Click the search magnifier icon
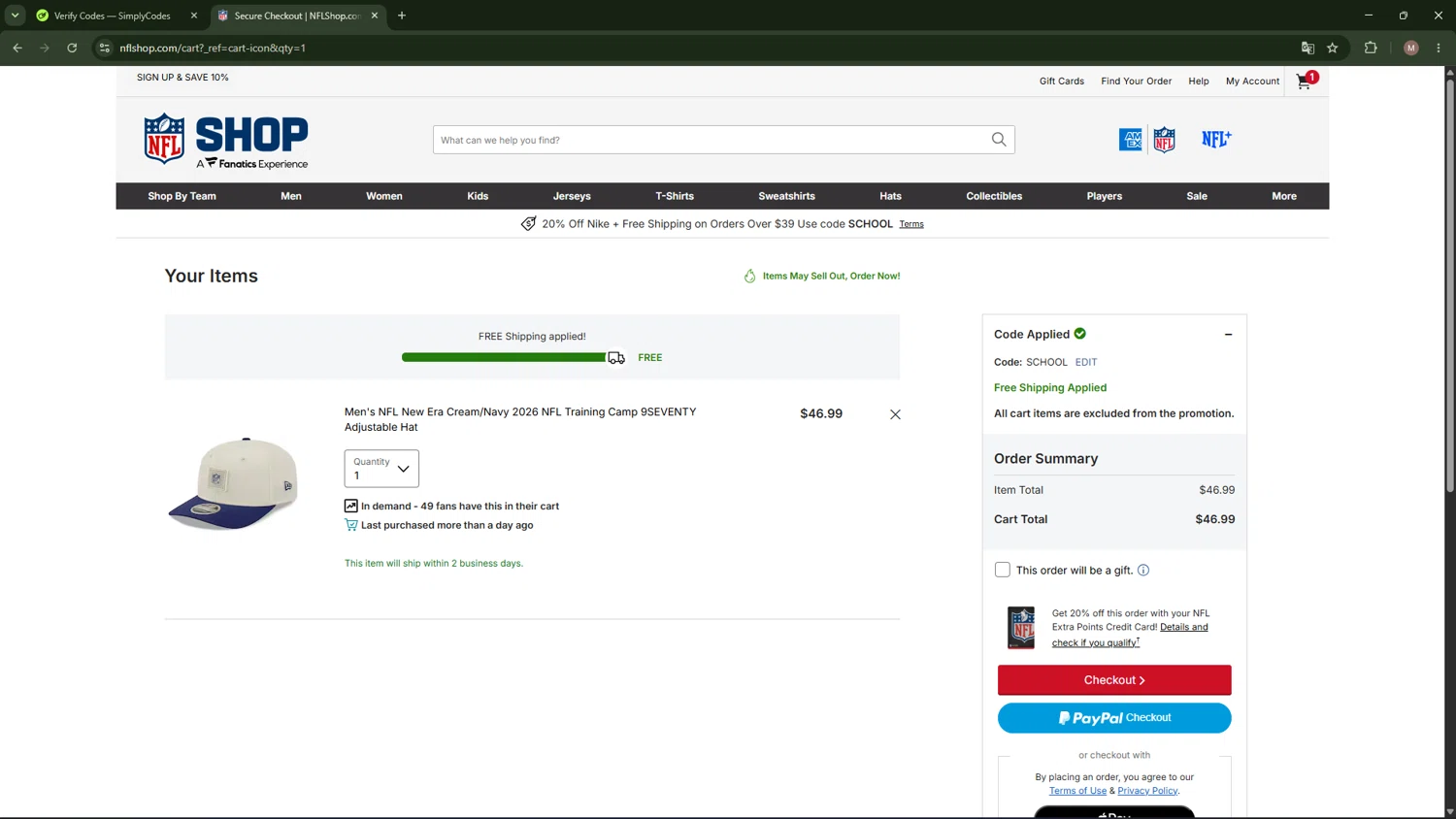Image resolution: width=1456 pixels, height=819 pixels. pyautogui.click(x=999, y=140)
